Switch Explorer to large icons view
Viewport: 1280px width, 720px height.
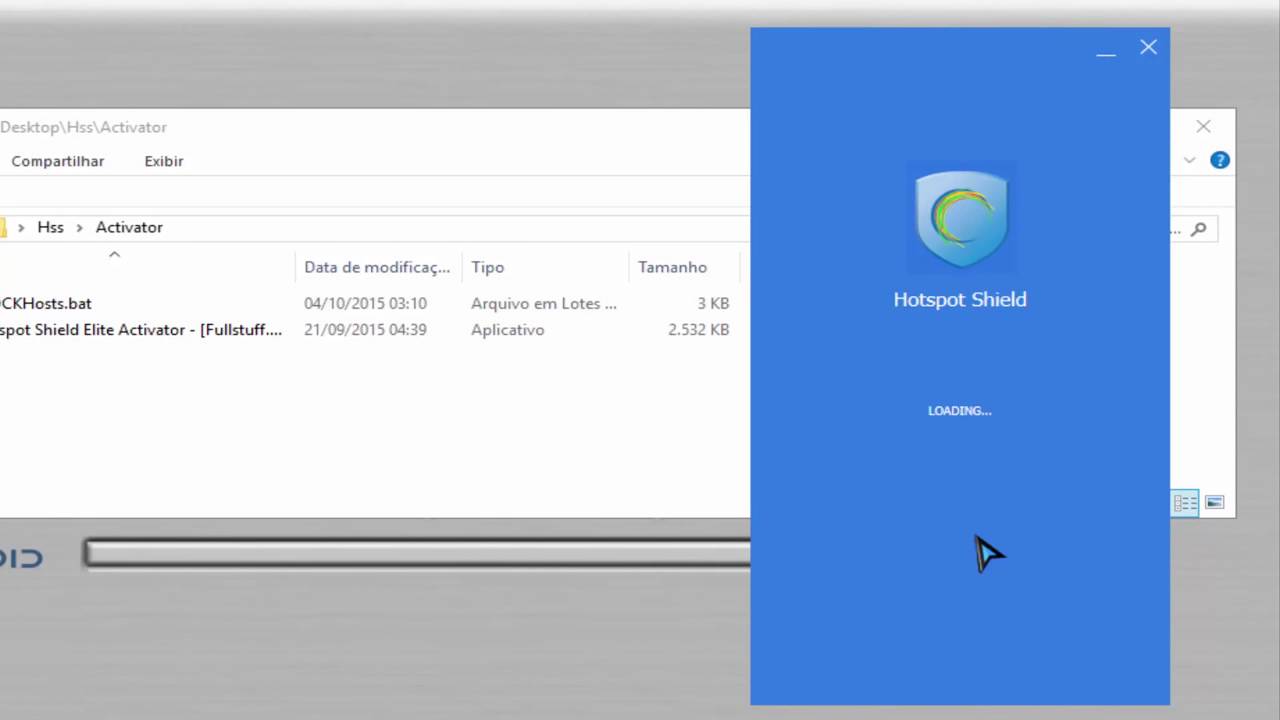[1214, 503]
